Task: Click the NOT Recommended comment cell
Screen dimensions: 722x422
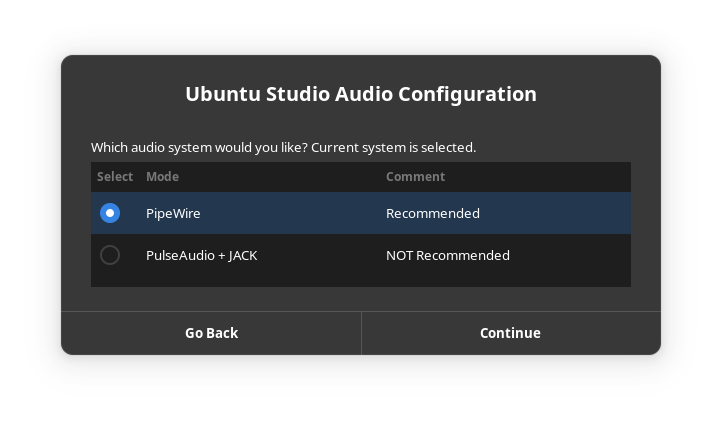Action: pyautogui.click(x=447, y=255)
